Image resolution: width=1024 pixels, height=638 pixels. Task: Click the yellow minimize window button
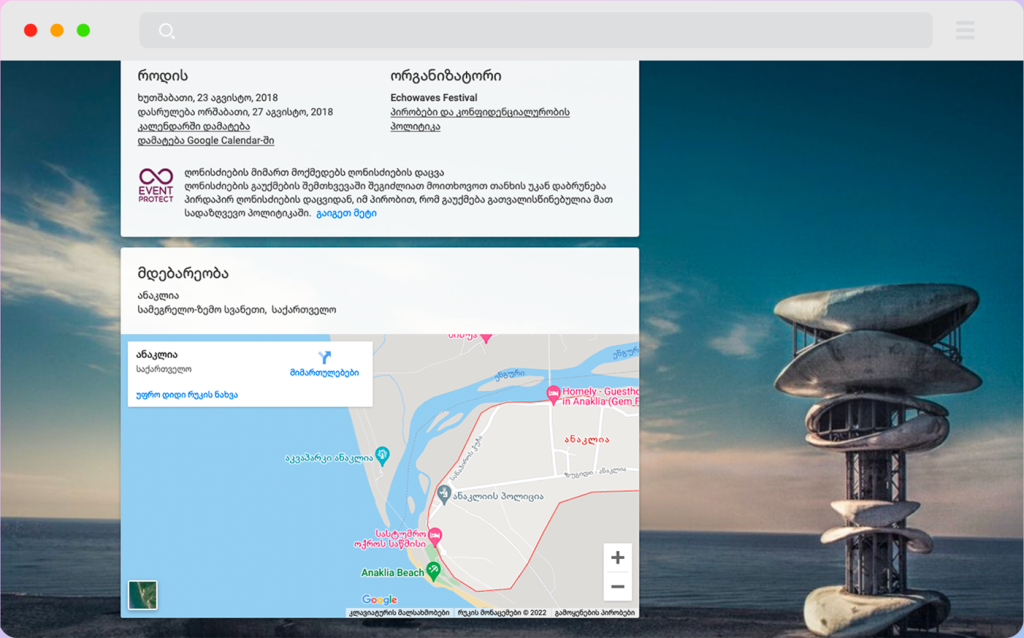(x=57, y=30)
